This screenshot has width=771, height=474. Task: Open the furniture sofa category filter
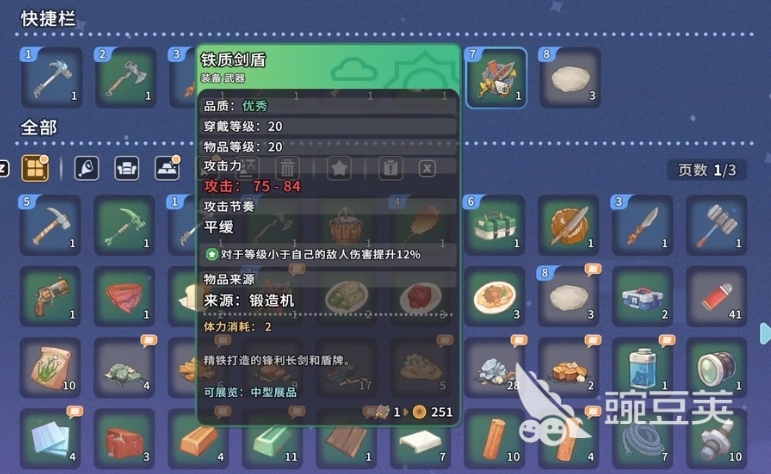127,169
